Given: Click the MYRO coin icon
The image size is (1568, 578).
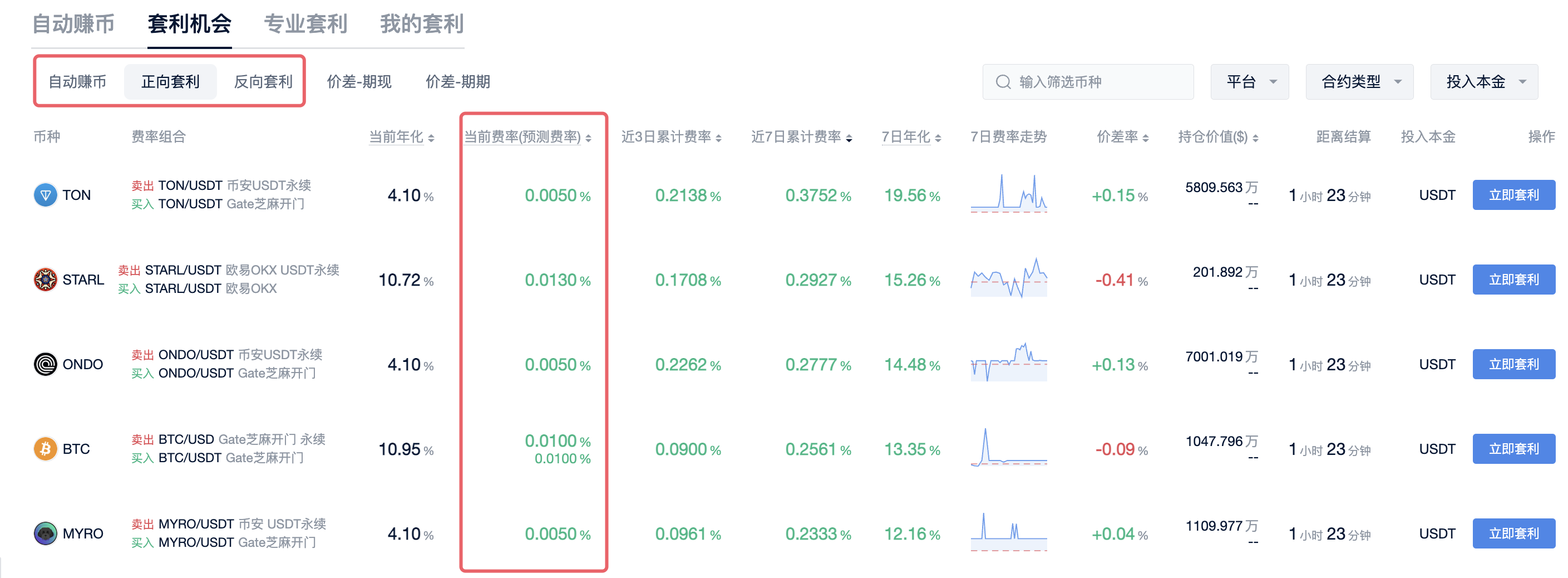Looking at the screenshot, I should (45, 534).
